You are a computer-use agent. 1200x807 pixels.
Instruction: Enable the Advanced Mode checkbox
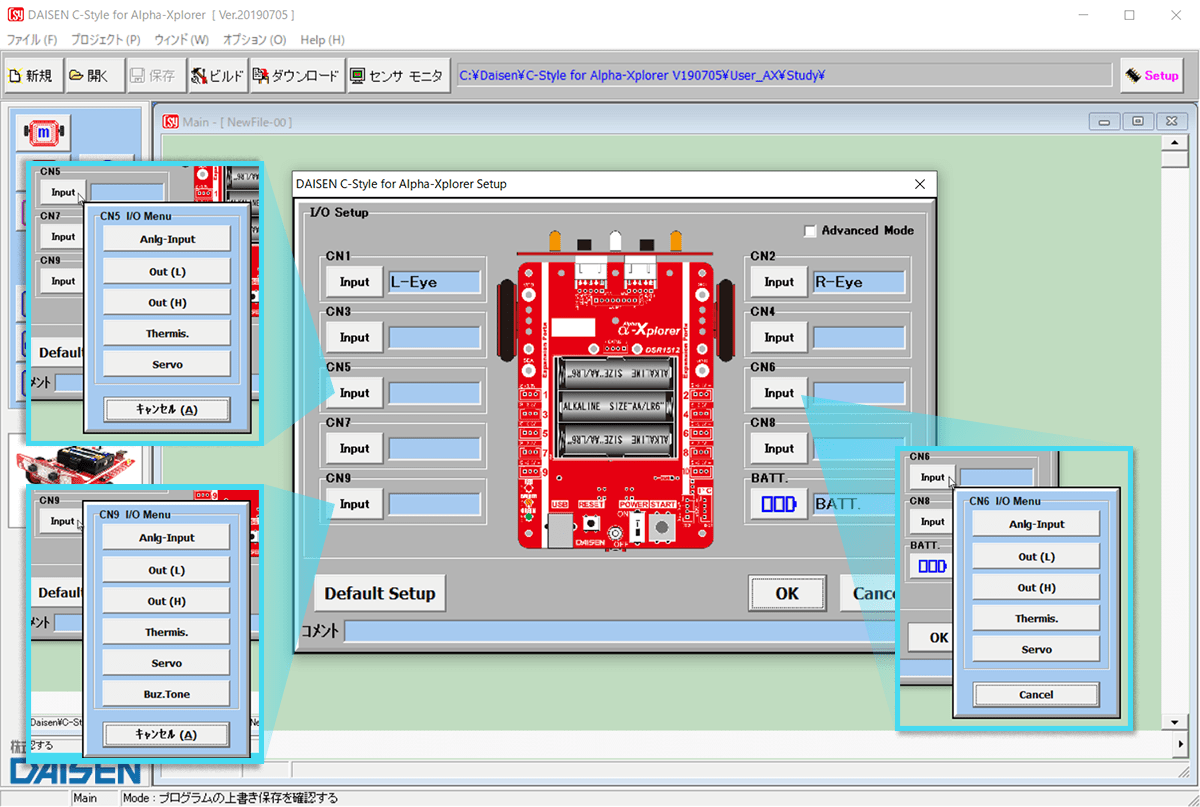pos(810,231)
